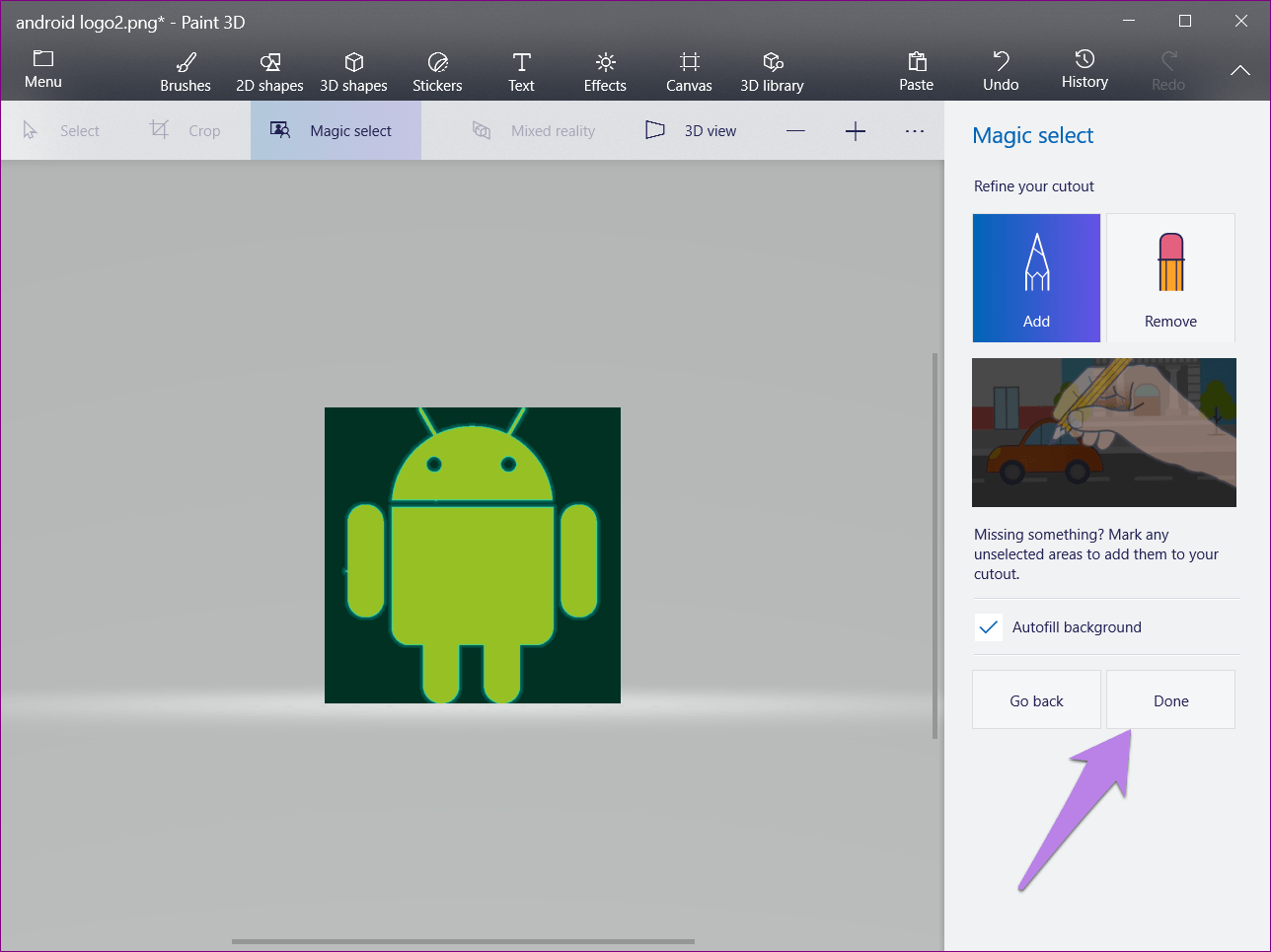Open the Stickers panel
1271x952 pixels.
[437, 72]
